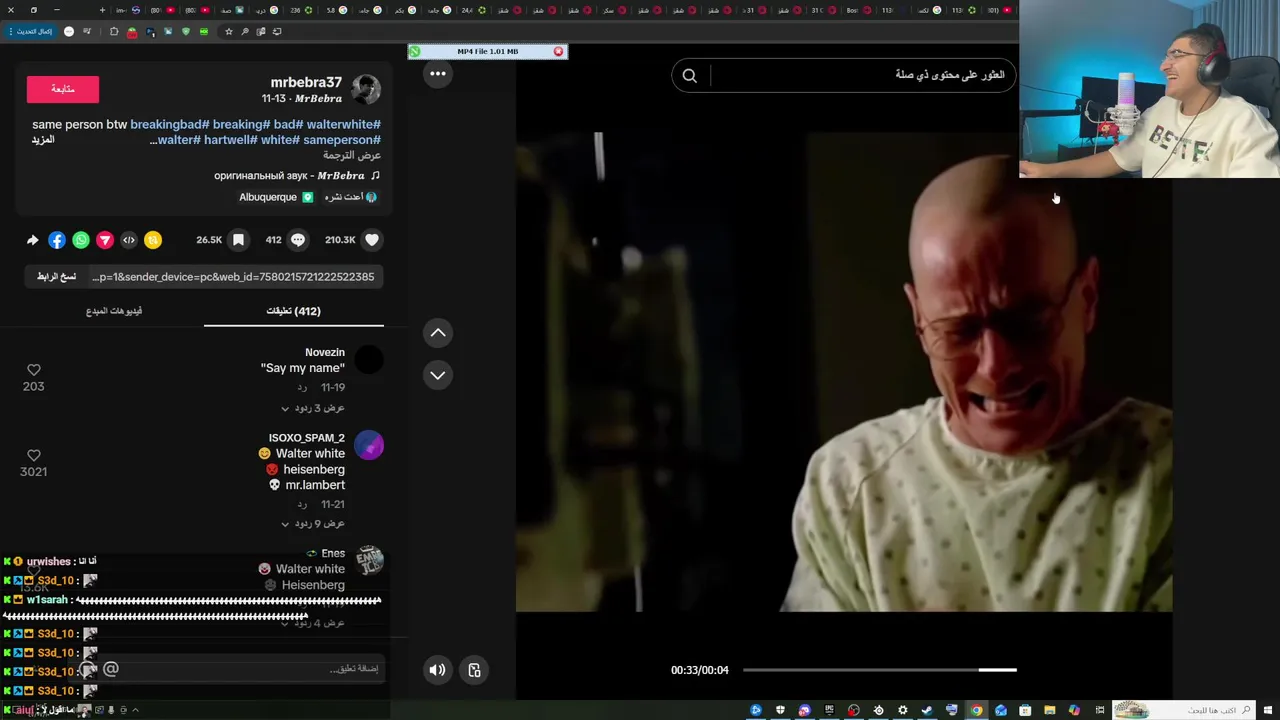Bookmark this page with the star icon
Viewport: 1280px width, 720px height.
point(228,31)
